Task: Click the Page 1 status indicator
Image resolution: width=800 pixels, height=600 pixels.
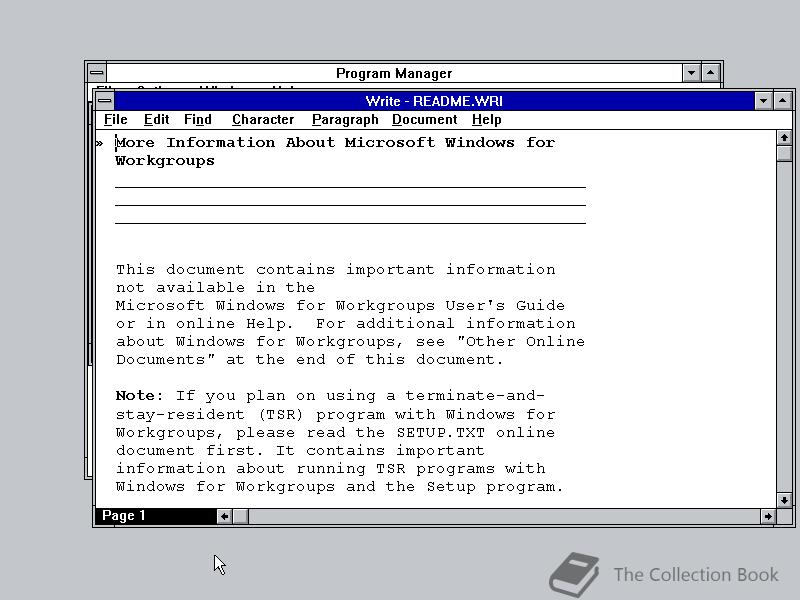Action: coord(156,516)
